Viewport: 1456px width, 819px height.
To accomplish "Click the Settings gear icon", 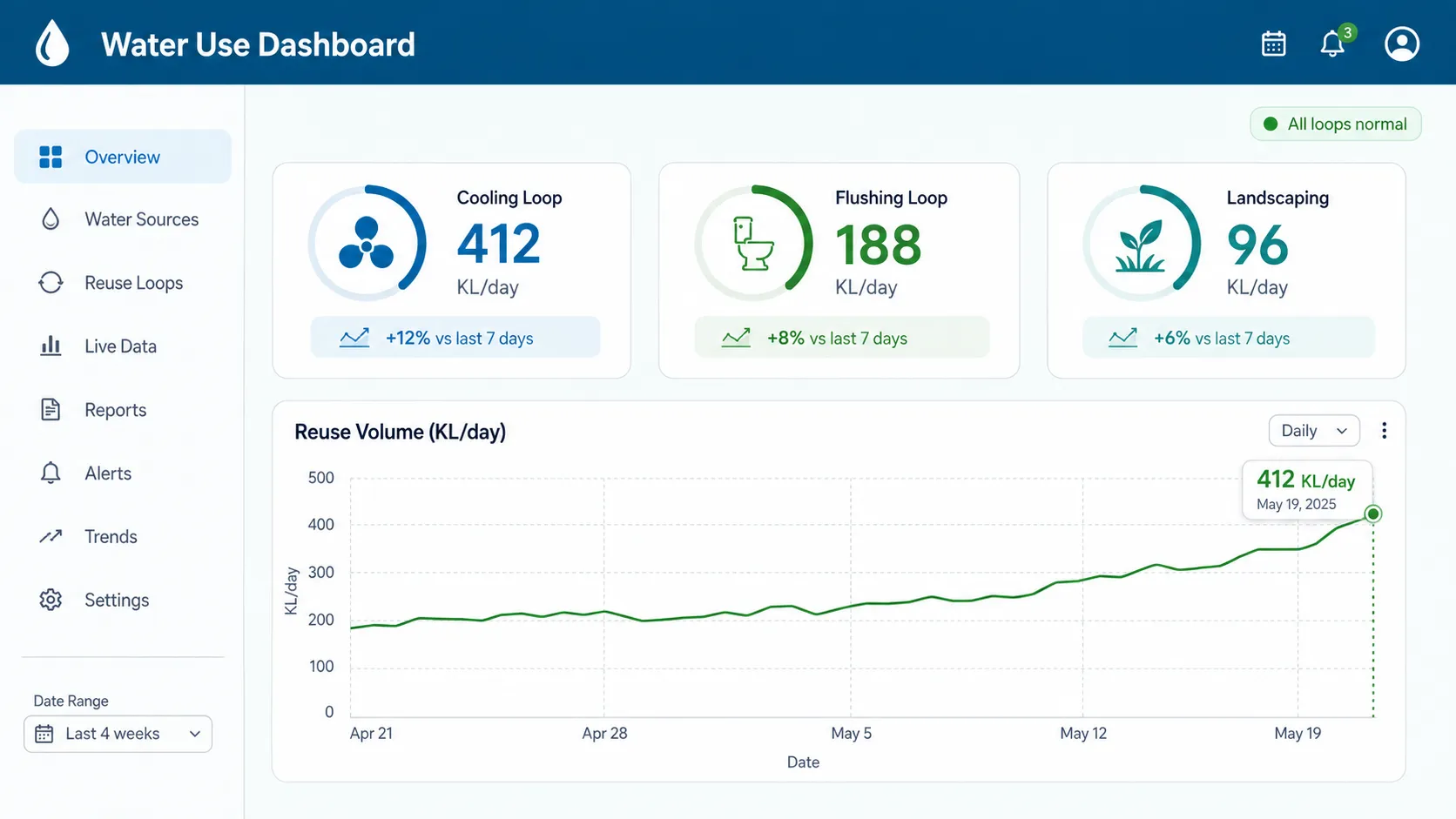I will [51, 600].
